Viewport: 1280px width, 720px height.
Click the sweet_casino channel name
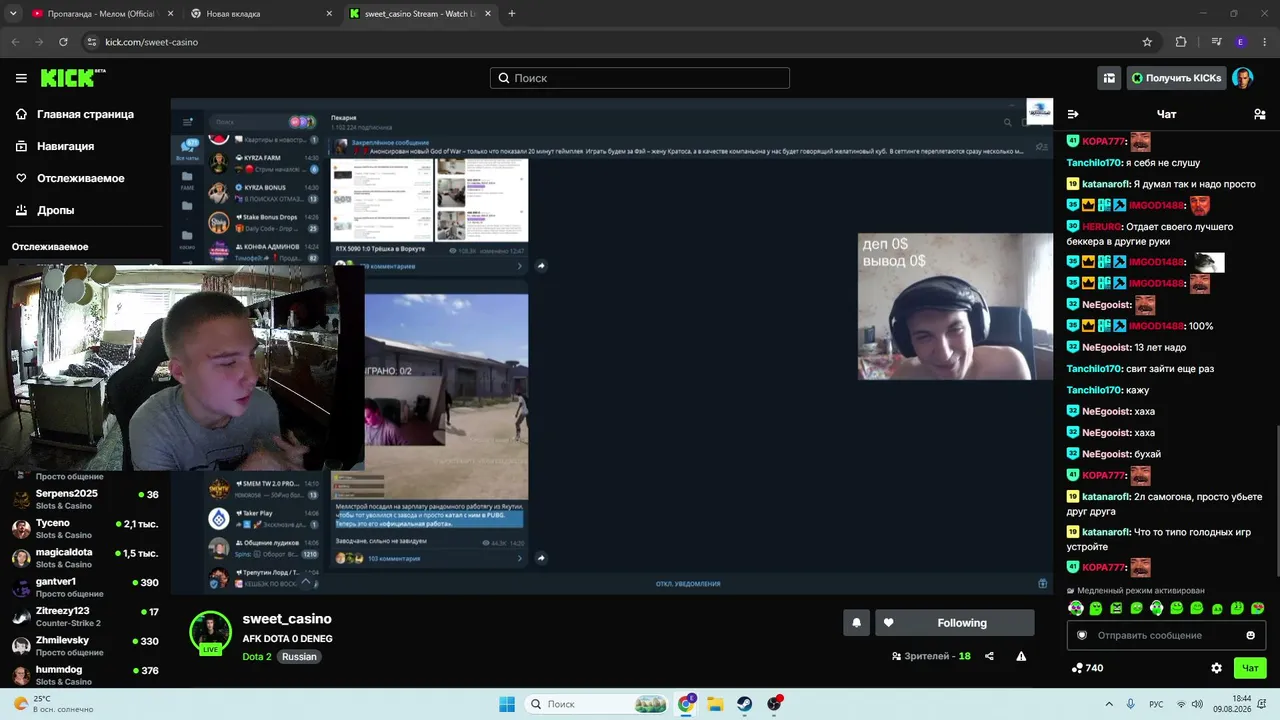point(287,619)
